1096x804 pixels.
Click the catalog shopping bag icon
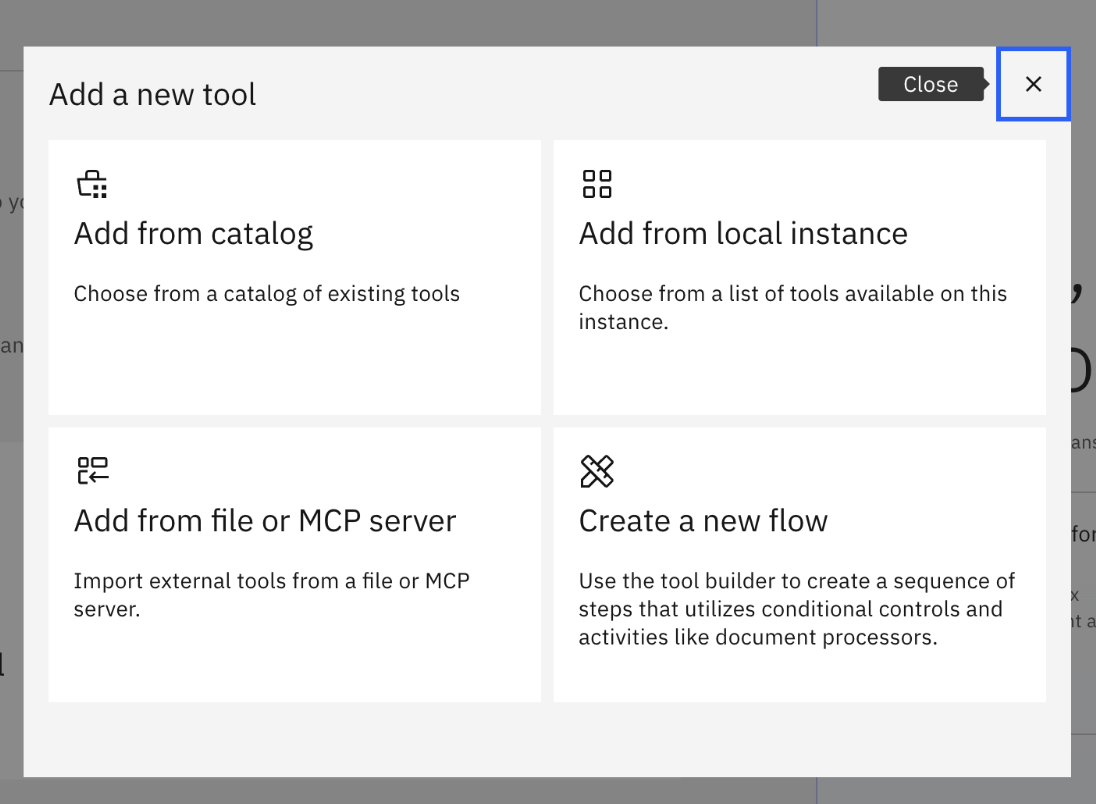tap(92, 184)
